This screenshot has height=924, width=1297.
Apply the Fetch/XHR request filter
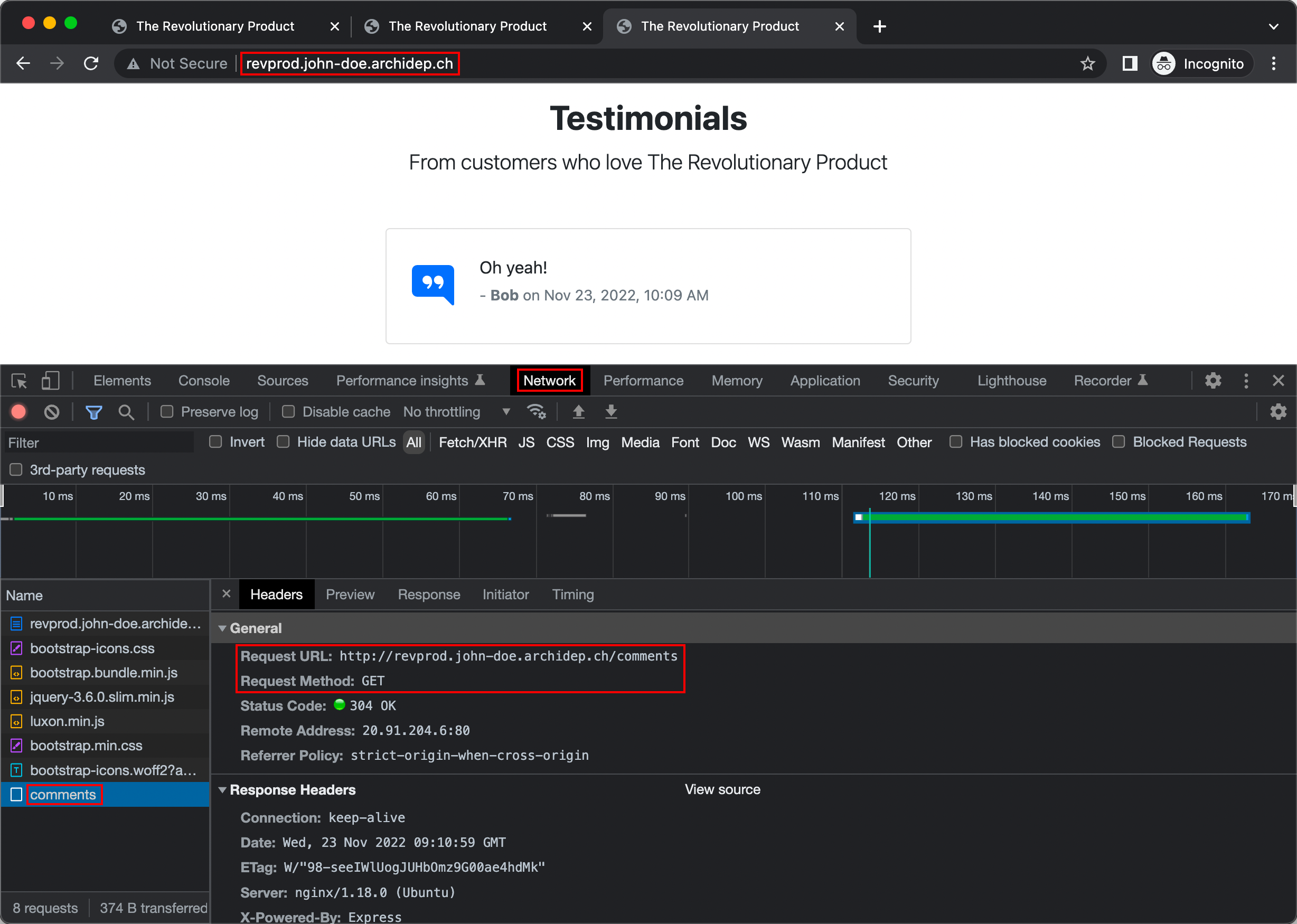point(472,442)
